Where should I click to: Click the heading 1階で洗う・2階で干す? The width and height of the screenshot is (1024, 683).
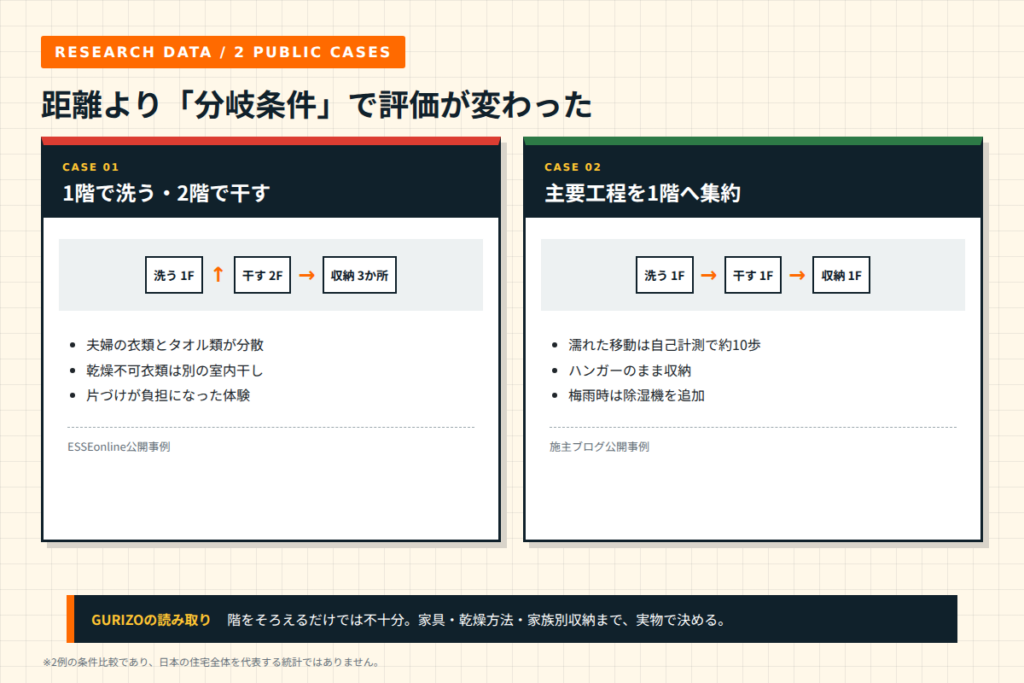pyautogui.click(x=166, y=193)
